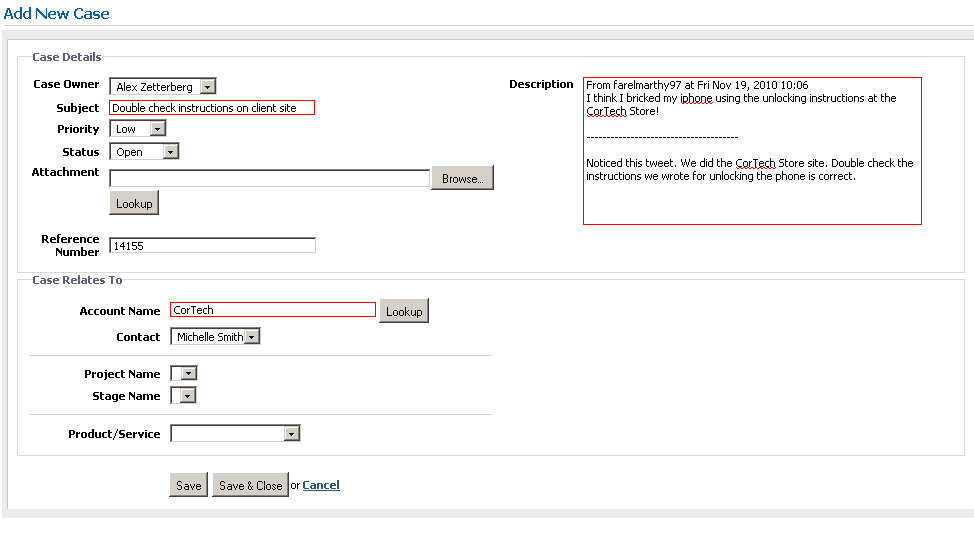The width and height of the screenshot is (974, 535).
Task: Click Lookup button beside Account Name
Action: [404, 311]
